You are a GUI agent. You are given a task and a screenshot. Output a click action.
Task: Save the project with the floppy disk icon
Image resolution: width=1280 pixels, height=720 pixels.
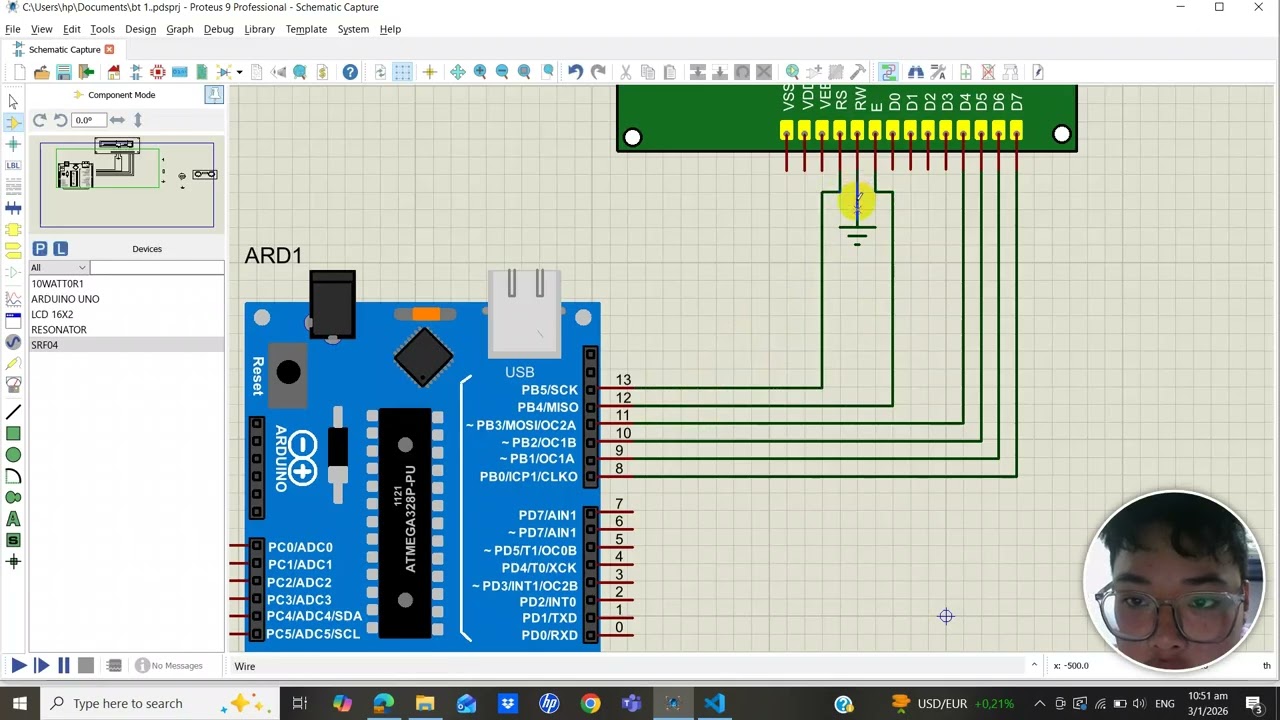click(x=63, y=72)
